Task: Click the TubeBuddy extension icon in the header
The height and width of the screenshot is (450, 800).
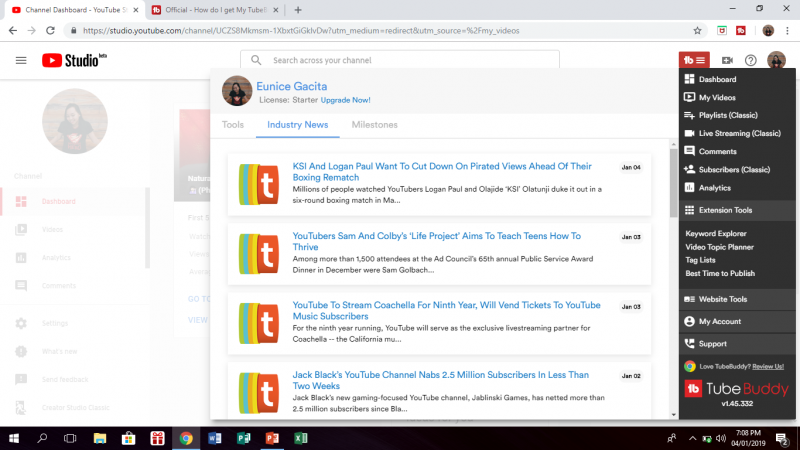Action: tap(694, 60)
